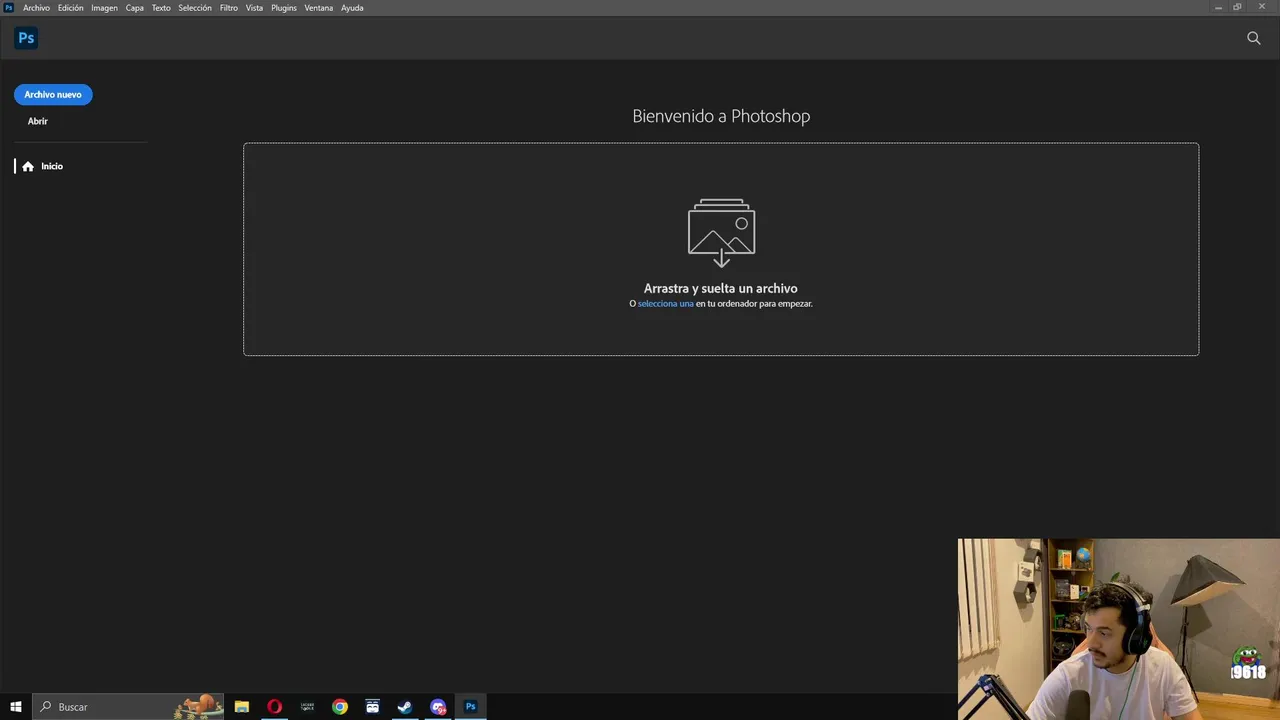Click the Inicio home icon

click(28, 166)
